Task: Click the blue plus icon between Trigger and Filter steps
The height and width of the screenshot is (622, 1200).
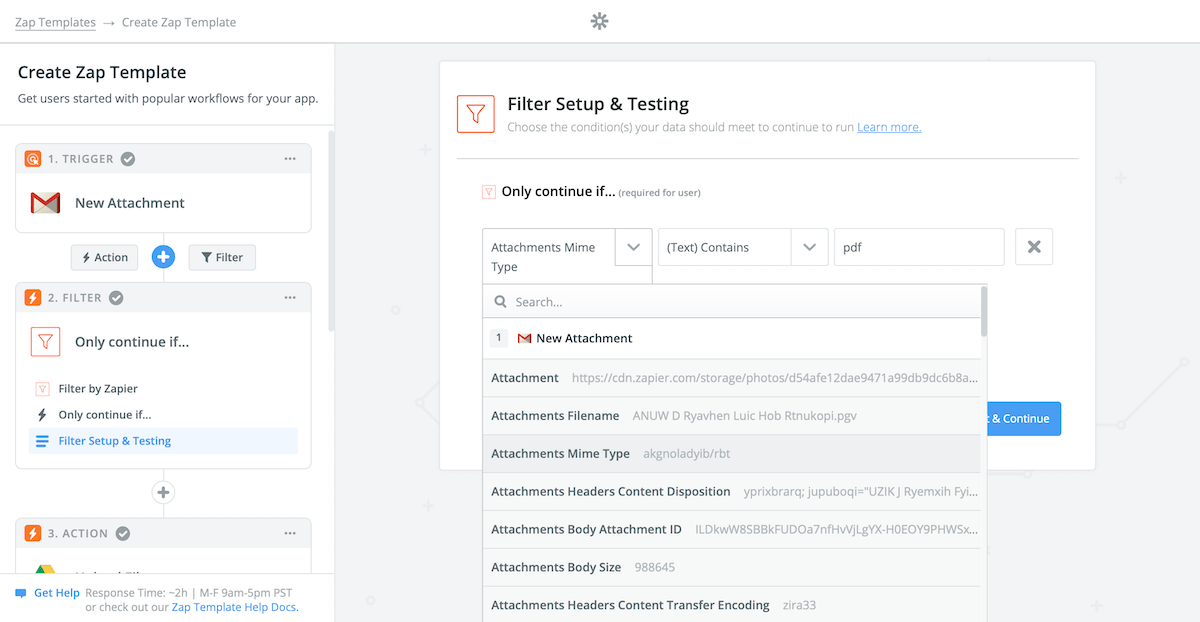Action: click(x=163, y=257)
